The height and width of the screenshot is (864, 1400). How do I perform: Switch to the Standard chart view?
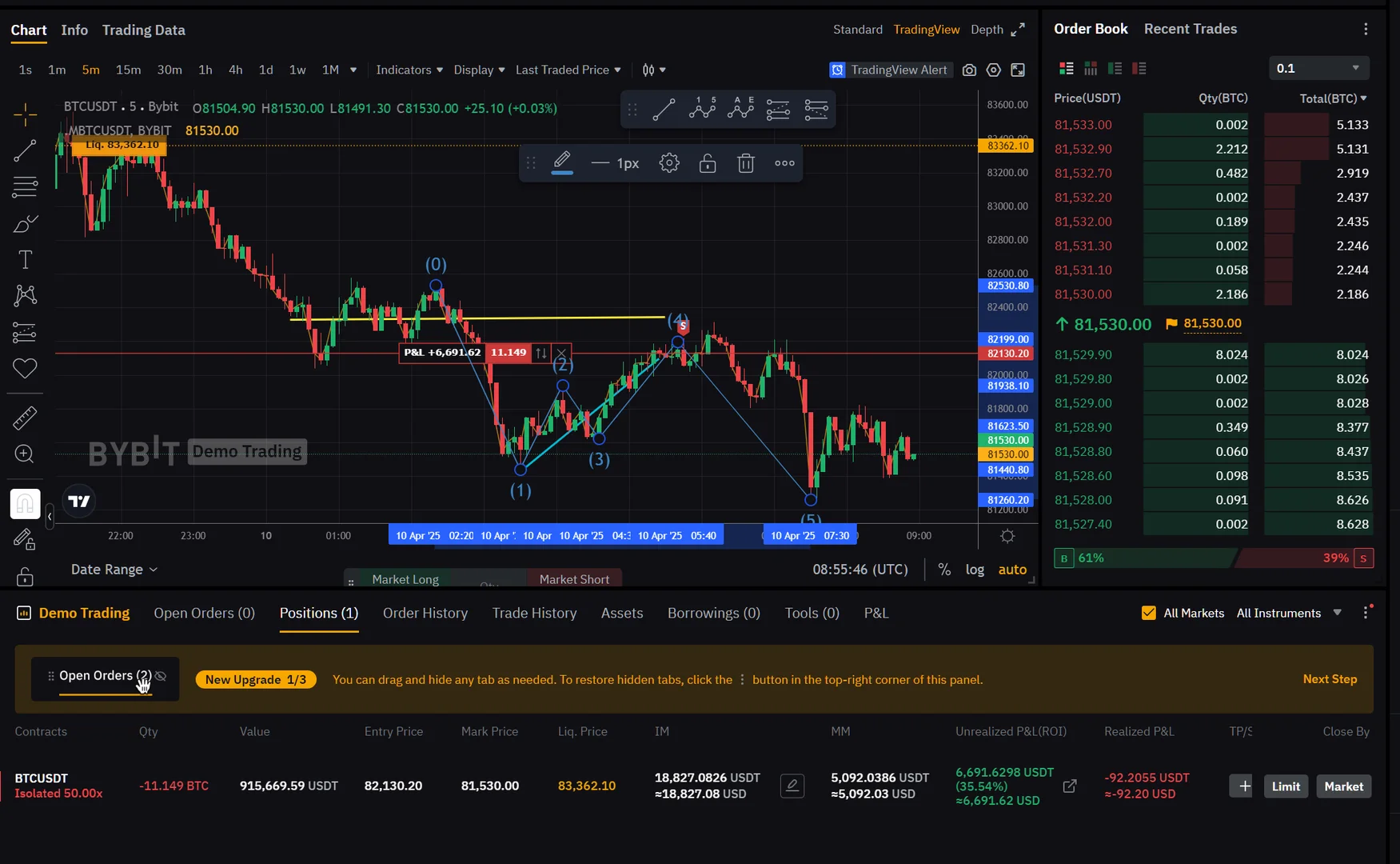(858, 30)
